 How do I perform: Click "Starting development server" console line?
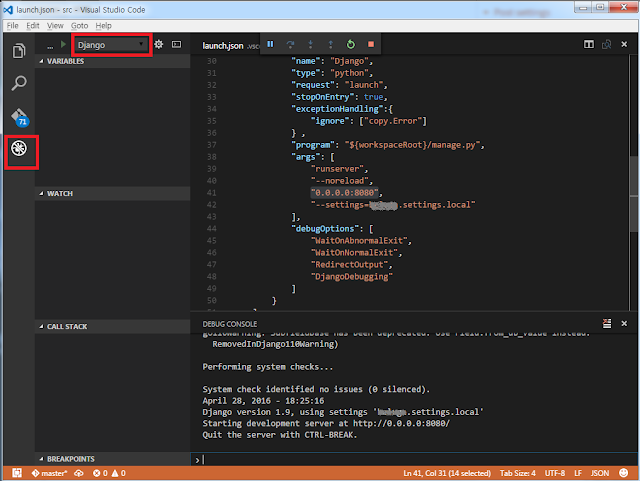326,423
